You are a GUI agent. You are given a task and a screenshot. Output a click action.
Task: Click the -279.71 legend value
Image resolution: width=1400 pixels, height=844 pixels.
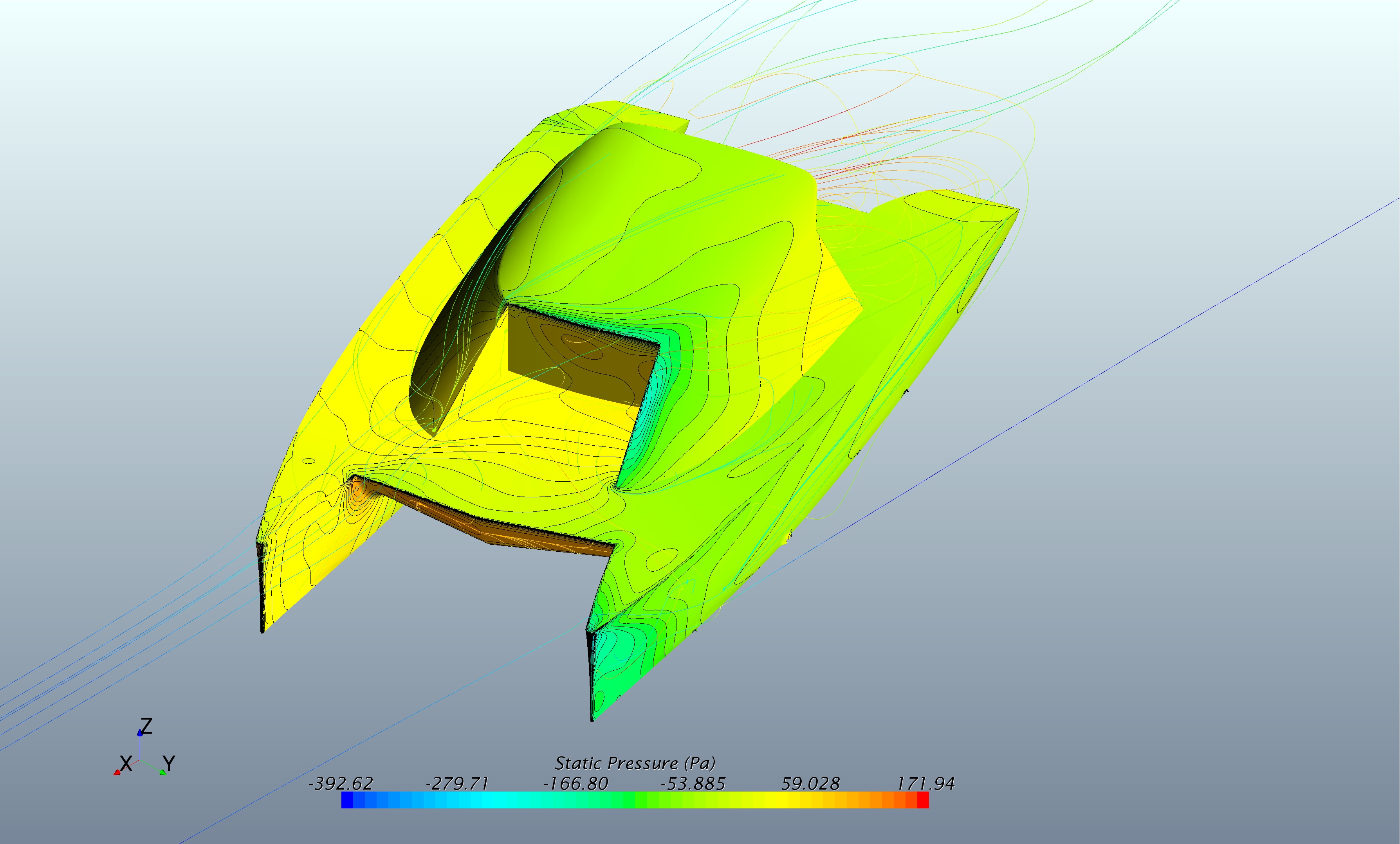tap(457, 784)
